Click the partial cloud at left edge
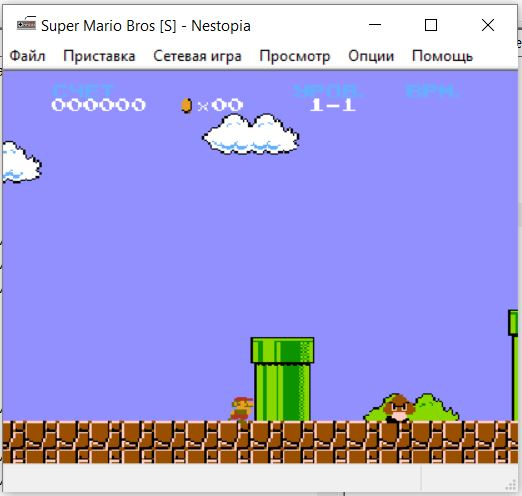 [21, 162]
